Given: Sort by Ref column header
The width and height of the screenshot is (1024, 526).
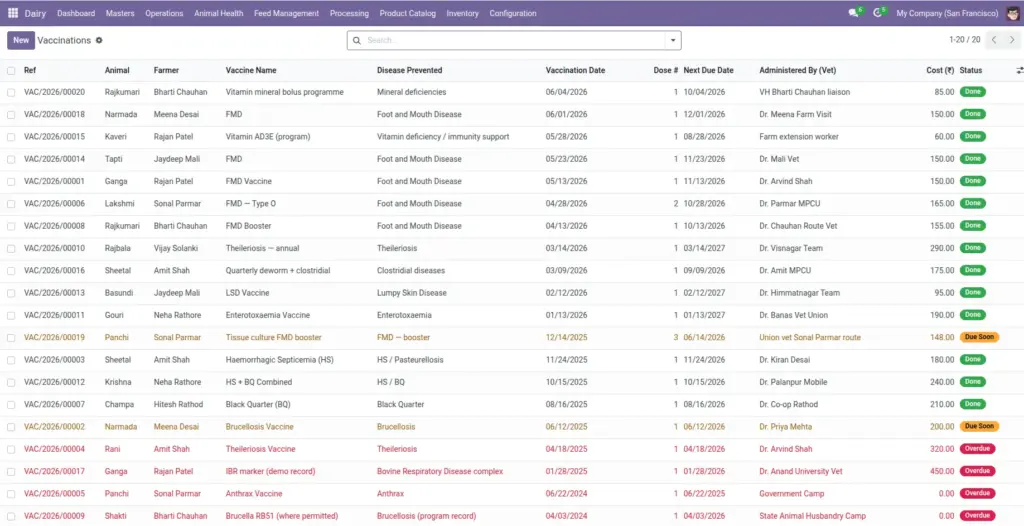Looking at the screenshot, I should point(30,71).
